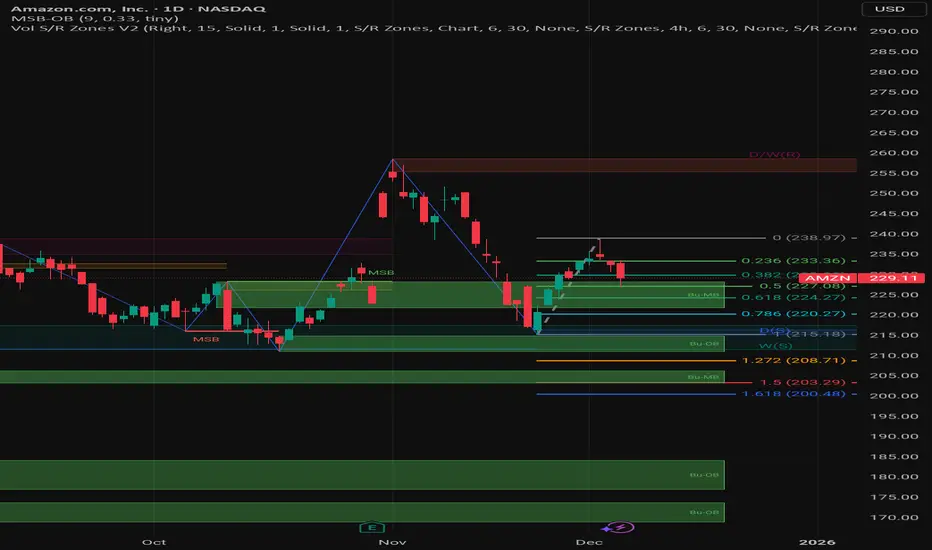Select the 0.786 (220.27) Fibonacci level

click(x=793, y=314)
